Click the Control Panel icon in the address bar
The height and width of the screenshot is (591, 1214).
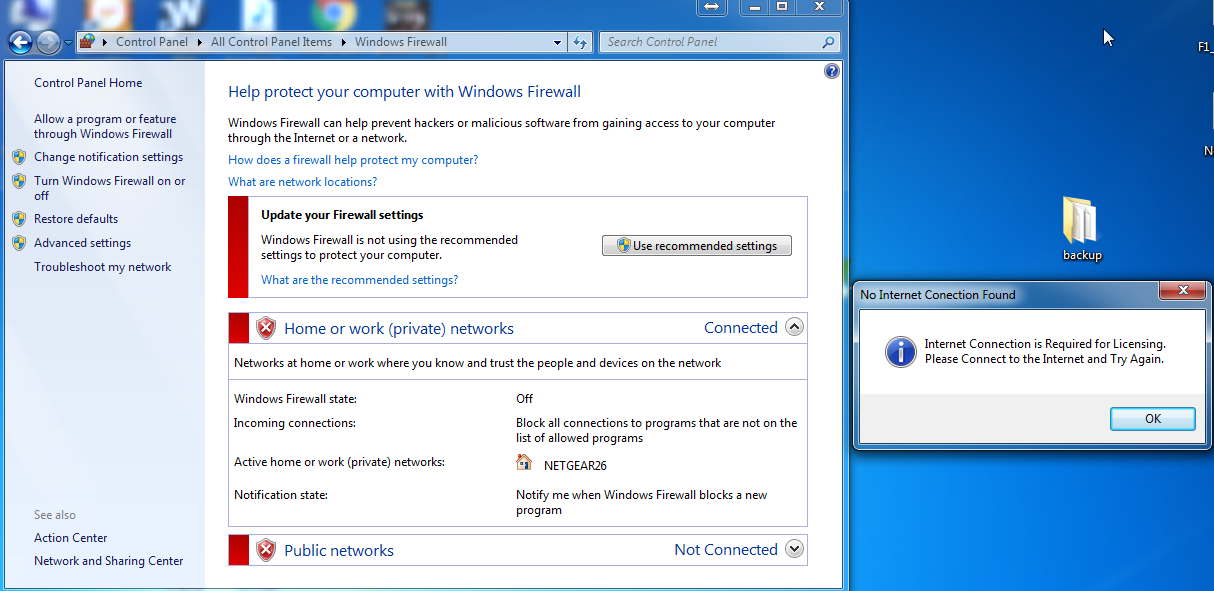pos(88,42)
